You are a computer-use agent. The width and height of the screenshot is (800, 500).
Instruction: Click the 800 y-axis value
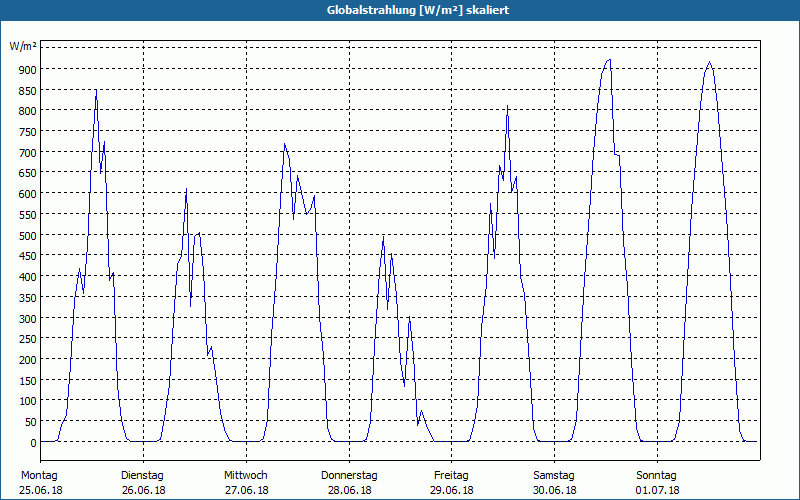tap(28, 111)
